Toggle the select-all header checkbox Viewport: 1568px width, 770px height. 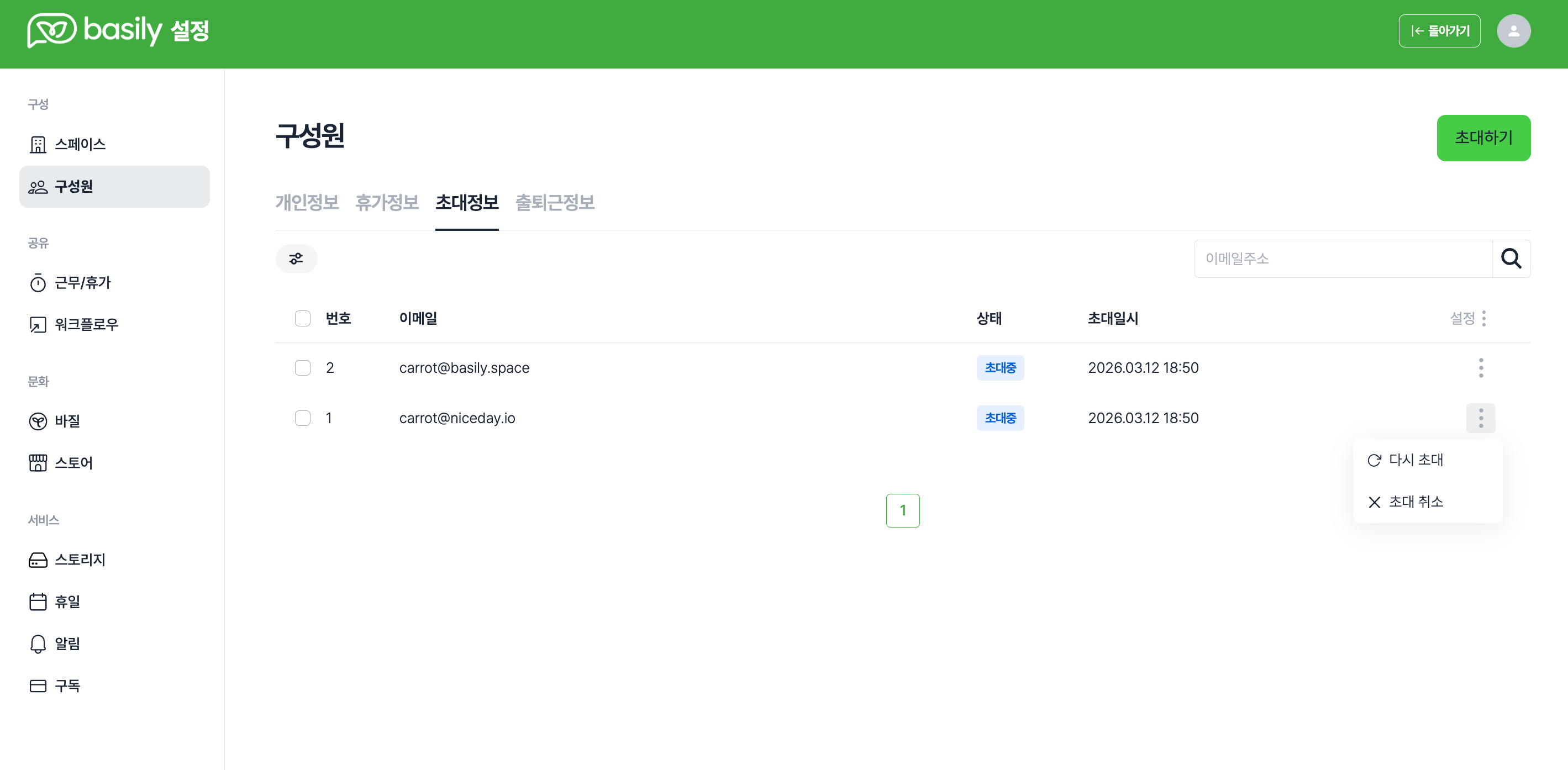coord(303,318)
